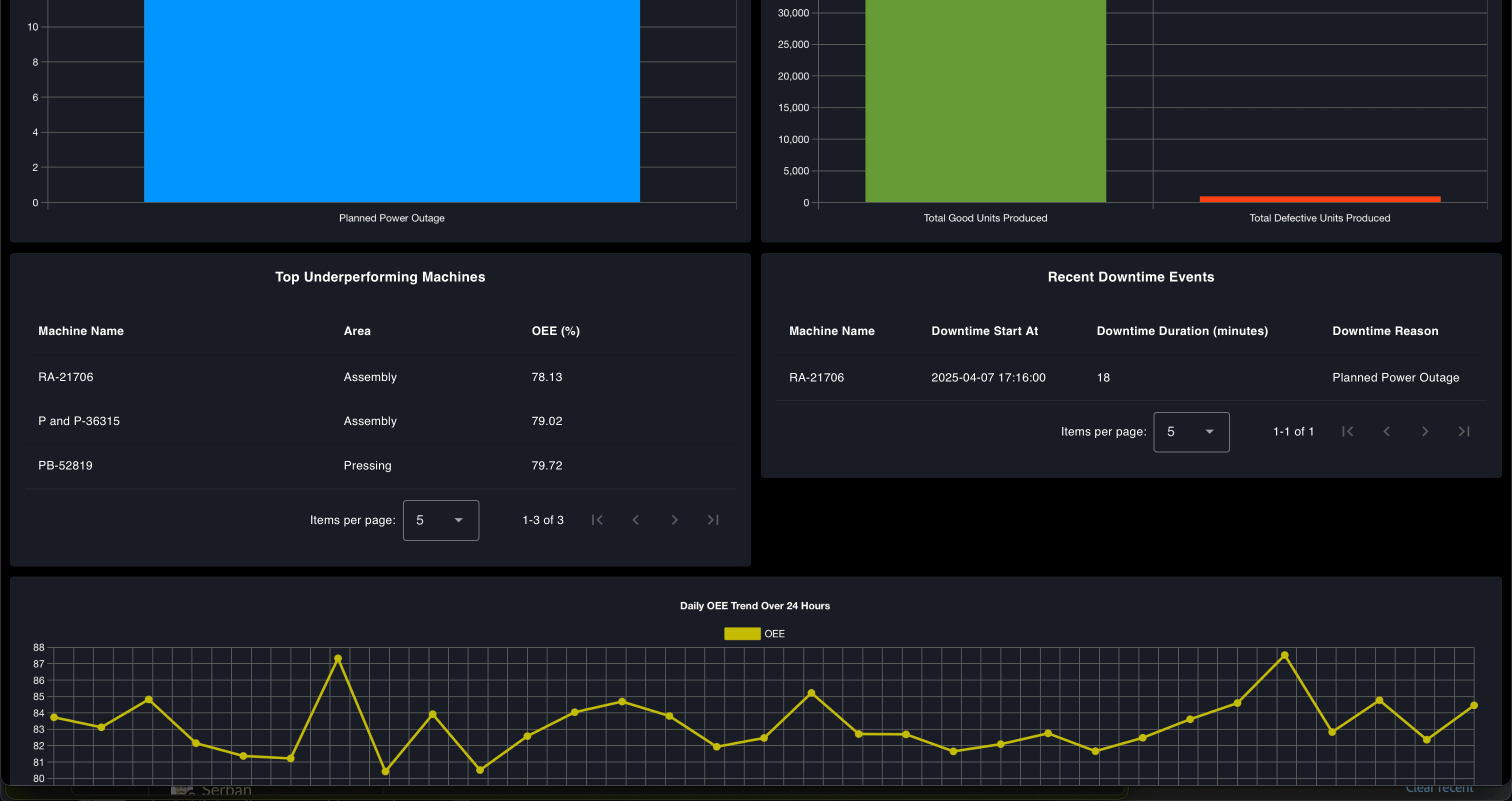
Task: Go to next page of Recent Downtime Events
Action: point(1424,431)
